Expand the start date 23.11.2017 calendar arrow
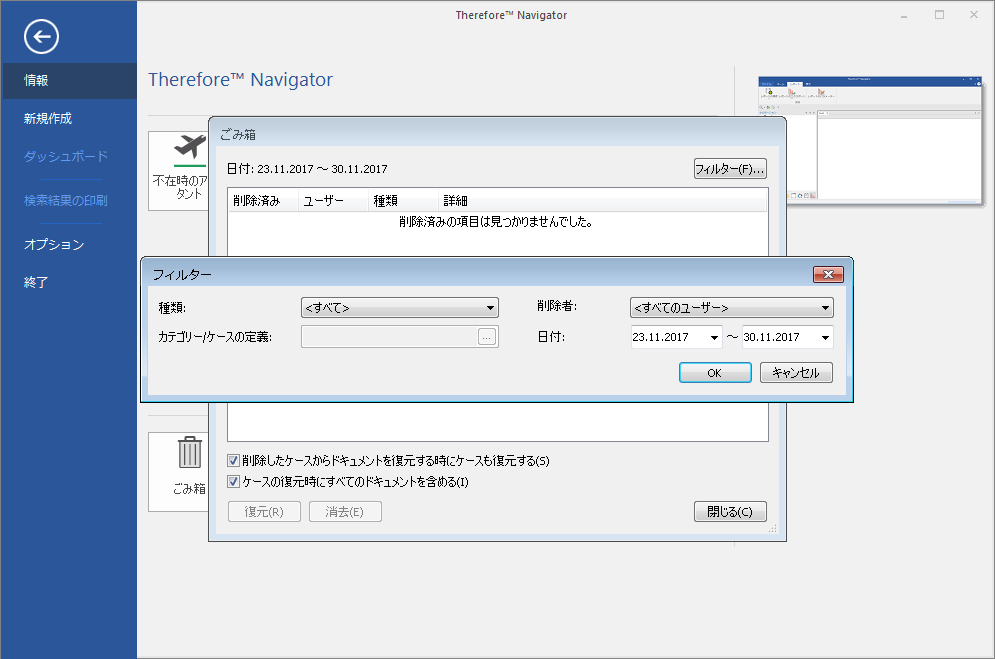This screenshot has width=995, height=659. [x=715, y=337]
